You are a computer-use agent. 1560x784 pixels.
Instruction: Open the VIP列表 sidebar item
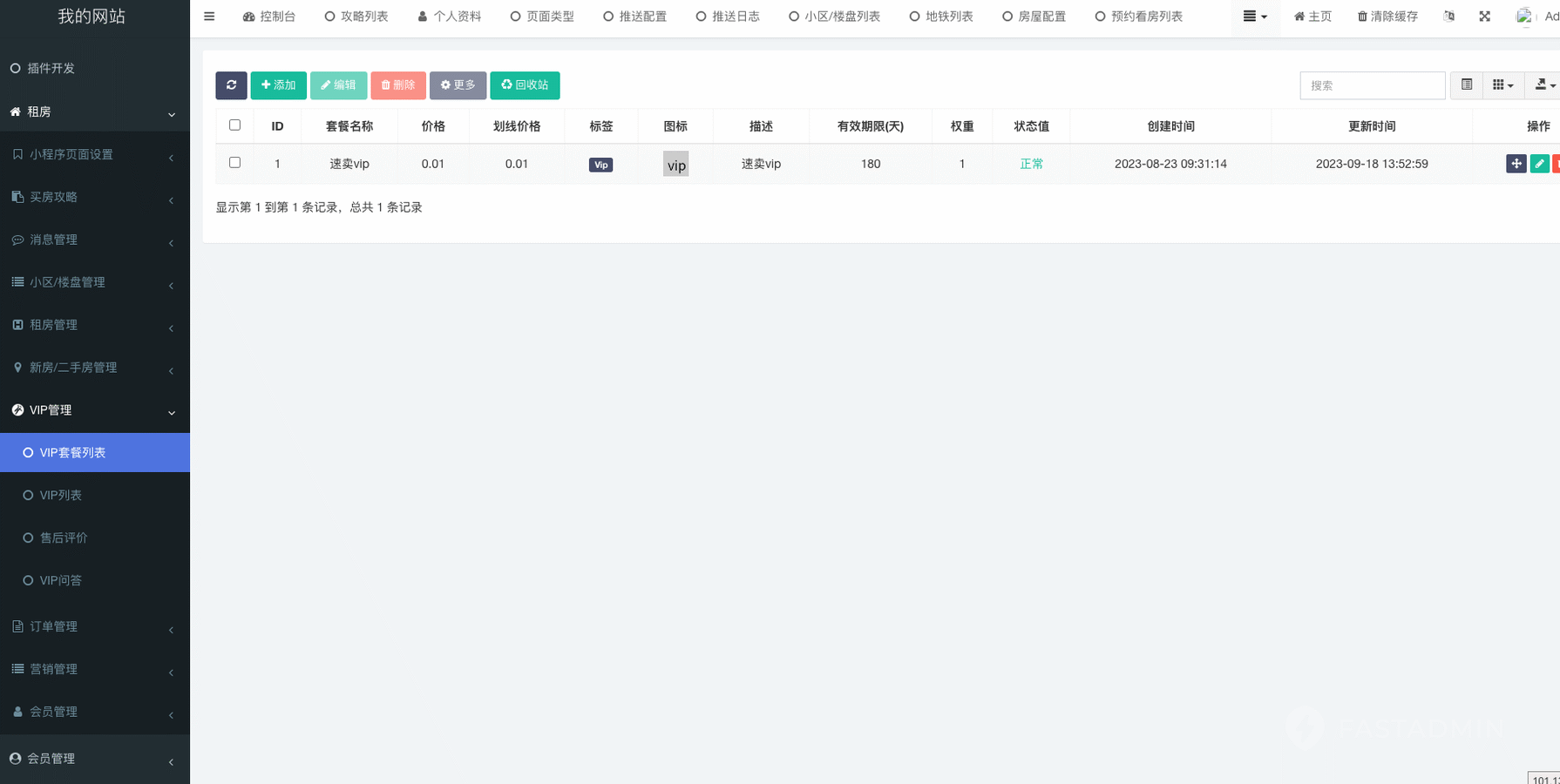coord(61,495)
